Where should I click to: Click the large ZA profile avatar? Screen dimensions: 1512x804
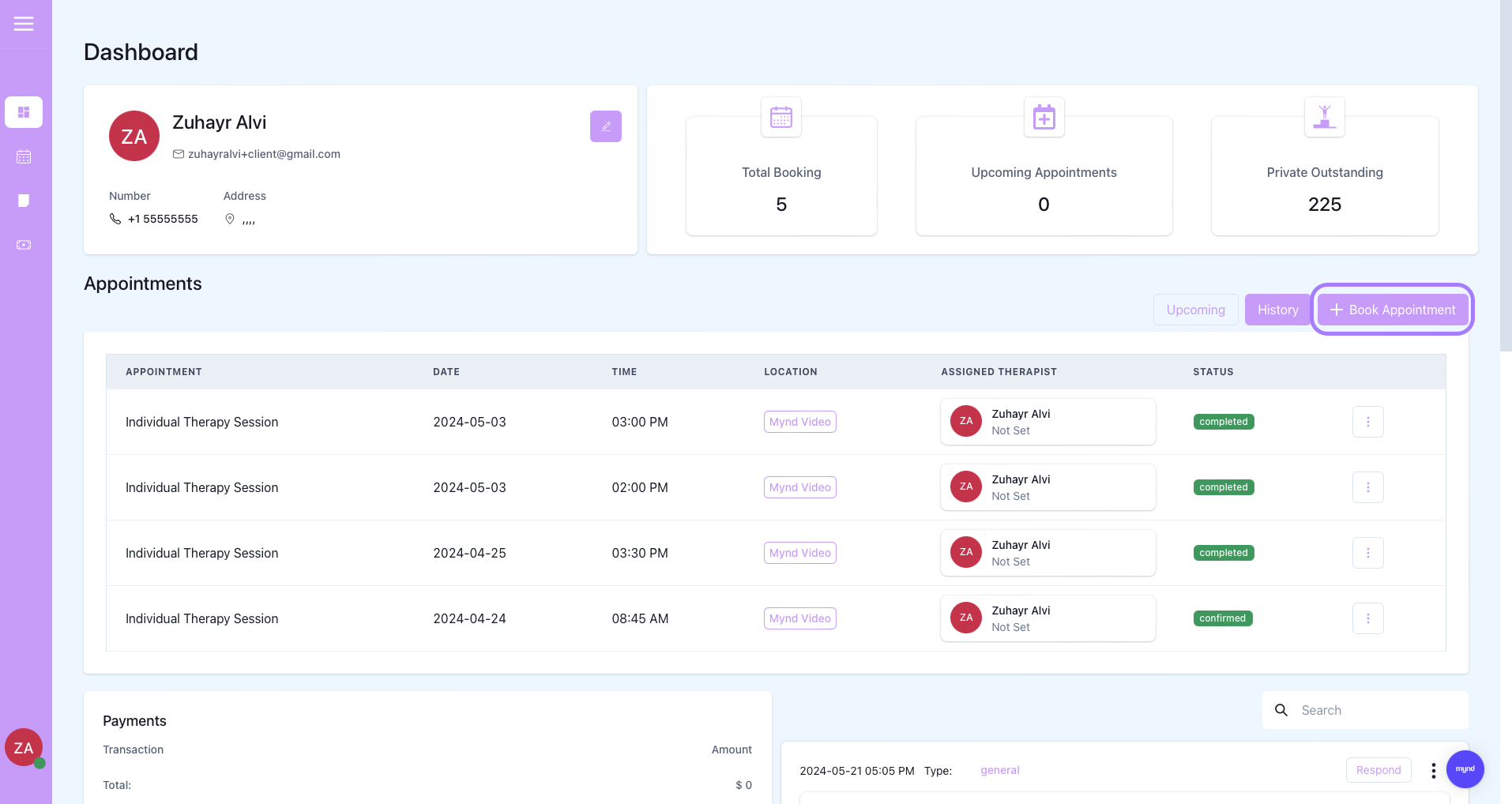pyautogui.click(x=134, y=136)
